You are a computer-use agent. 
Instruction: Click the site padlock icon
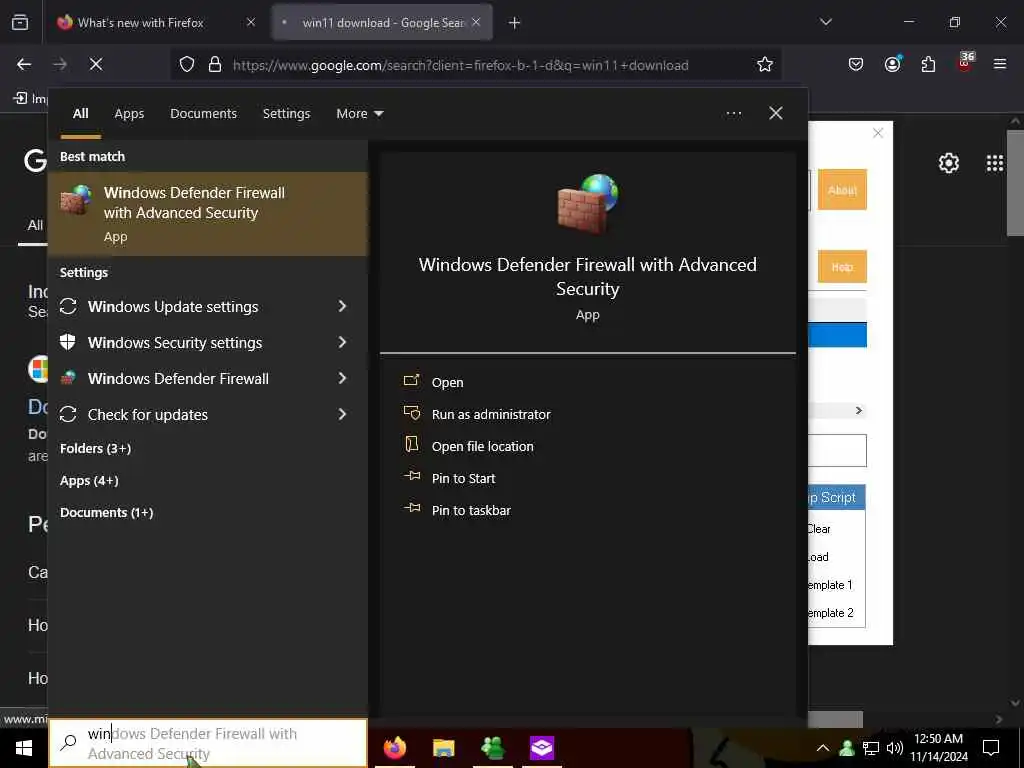click(x=215, y=65)
